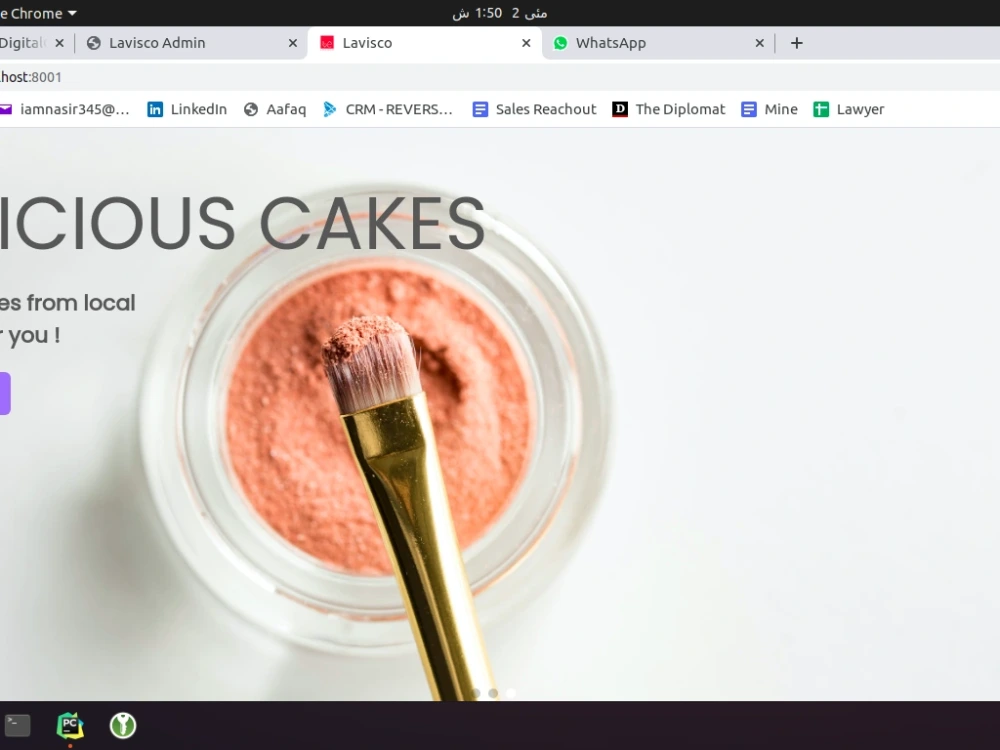
Task: Close the WhatsApp tab
Action: click(759, 43)
